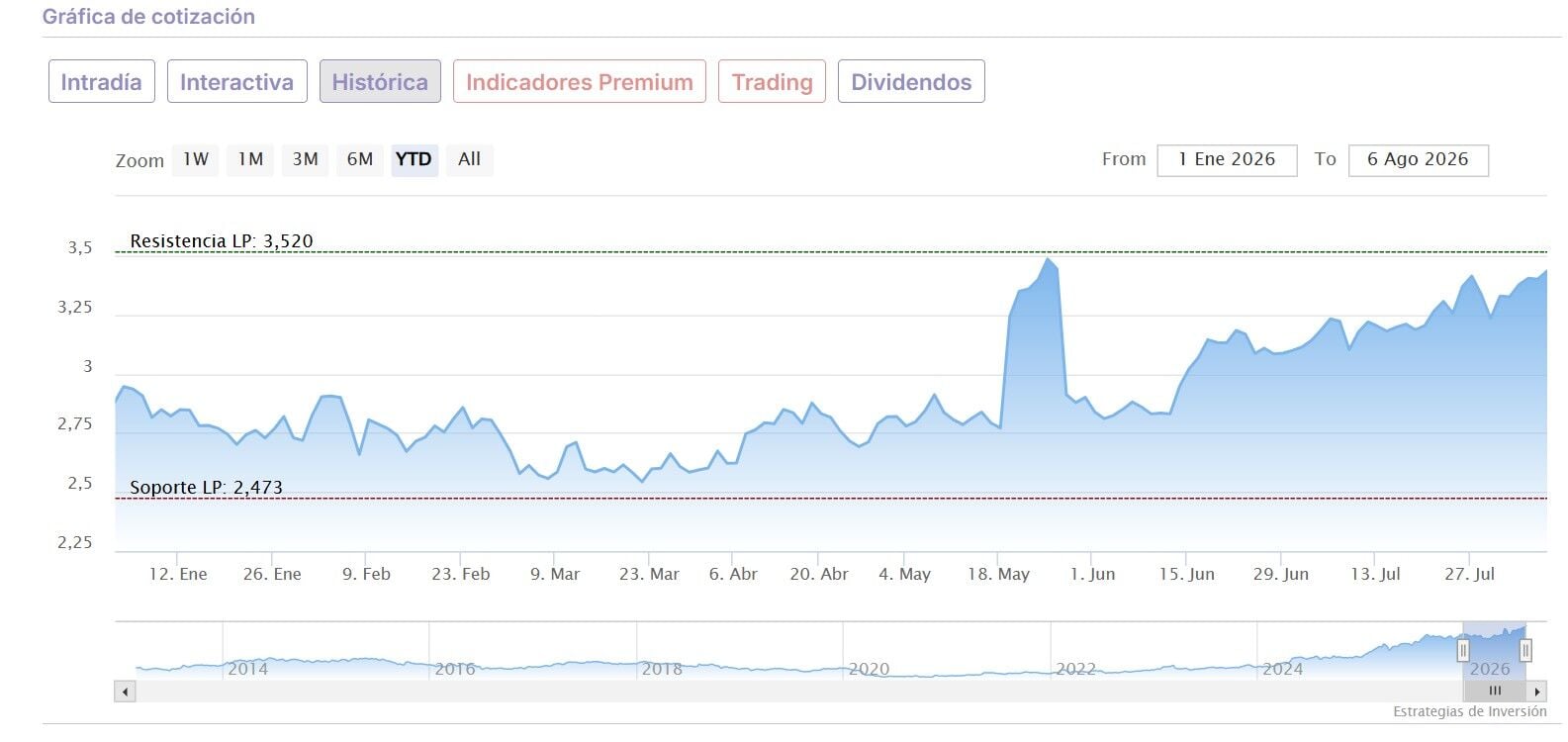Click the 3,25 y-axis value

point(75,308)
